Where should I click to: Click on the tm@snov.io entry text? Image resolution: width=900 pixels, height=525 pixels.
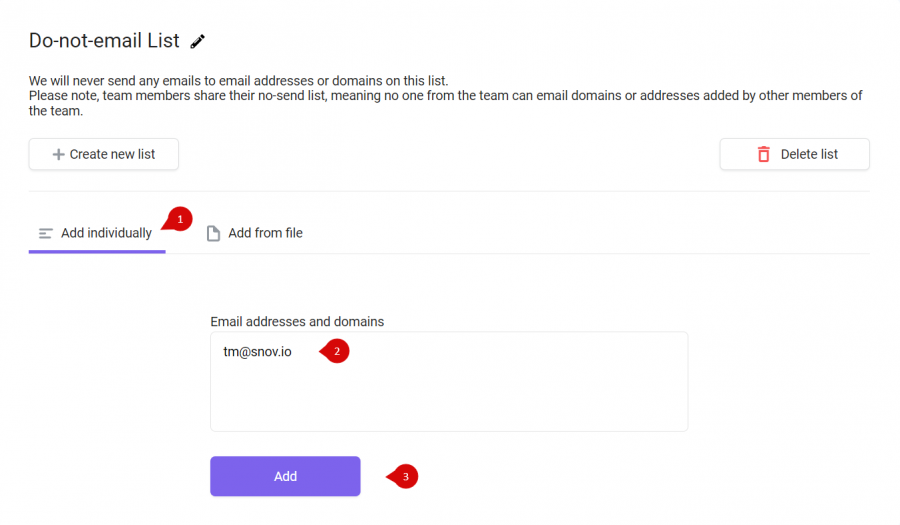257,352
